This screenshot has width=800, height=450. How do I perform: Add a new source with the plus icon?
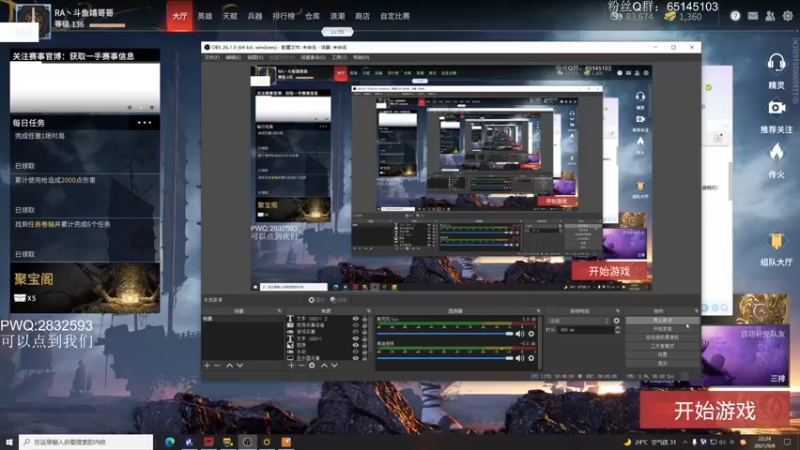click(291, 365)
